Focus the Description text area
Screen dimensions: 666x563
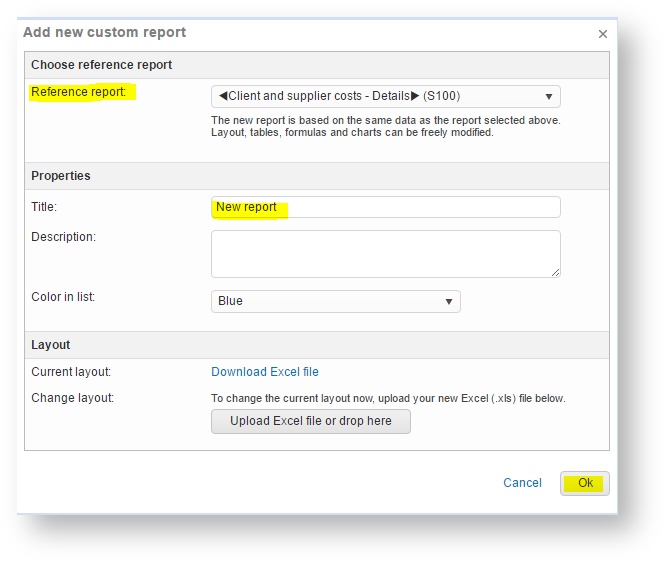tap(386, 254)
